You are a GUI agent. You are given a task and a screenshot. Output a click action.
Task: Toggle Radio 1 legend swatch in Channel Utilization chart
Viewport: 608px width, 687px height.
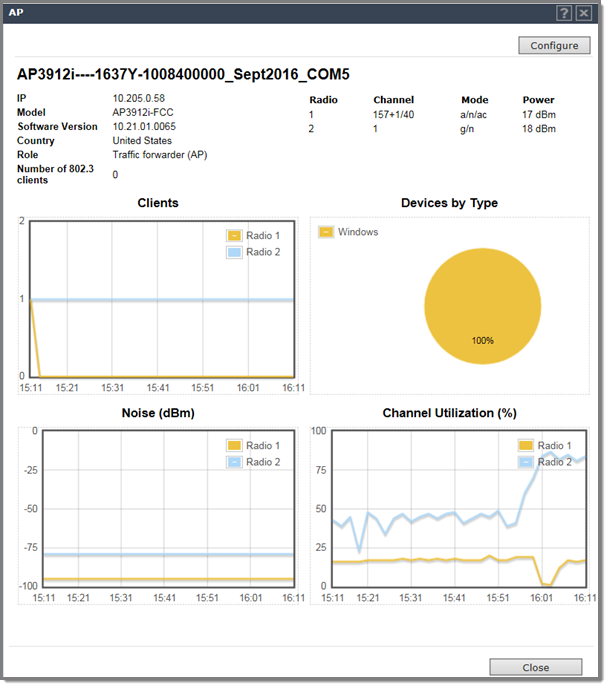(x=526, y=446)
